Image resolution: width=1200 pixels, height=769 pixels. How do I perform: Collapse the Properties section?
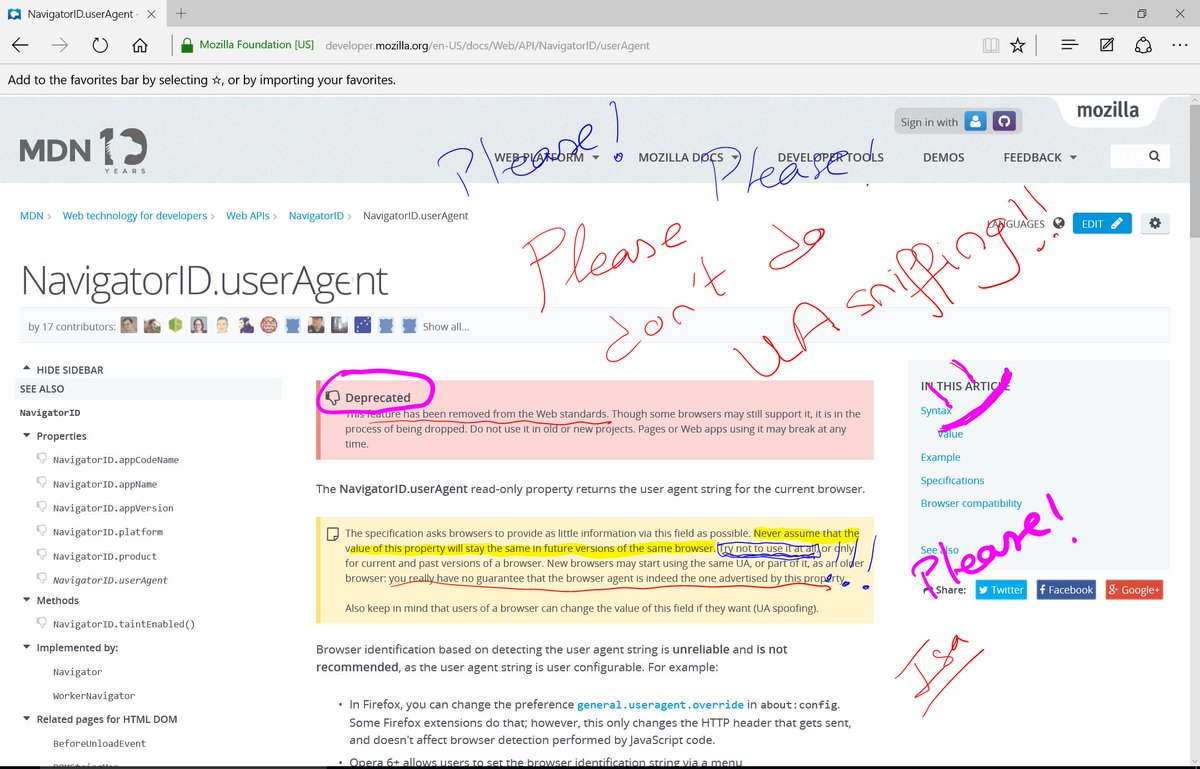tap(54, 436)
